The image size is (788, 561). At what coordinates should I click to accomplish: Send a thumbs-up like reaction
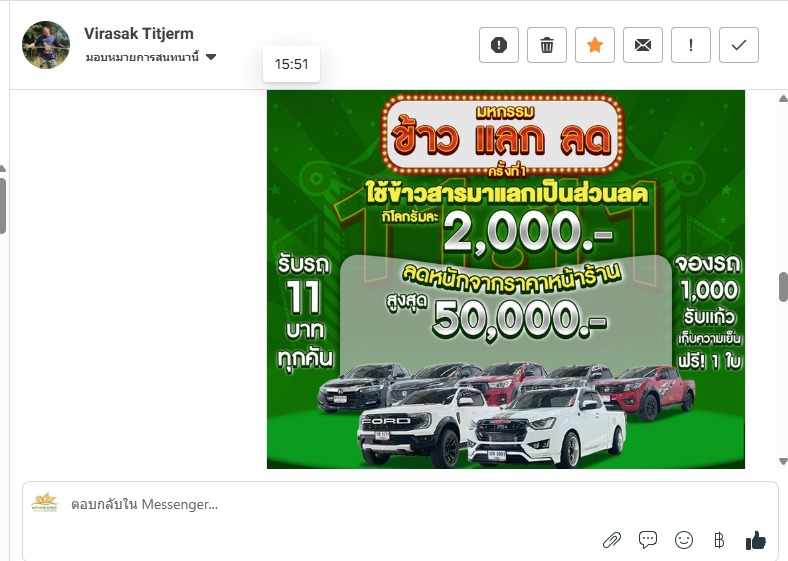click(x=755, y=540)
